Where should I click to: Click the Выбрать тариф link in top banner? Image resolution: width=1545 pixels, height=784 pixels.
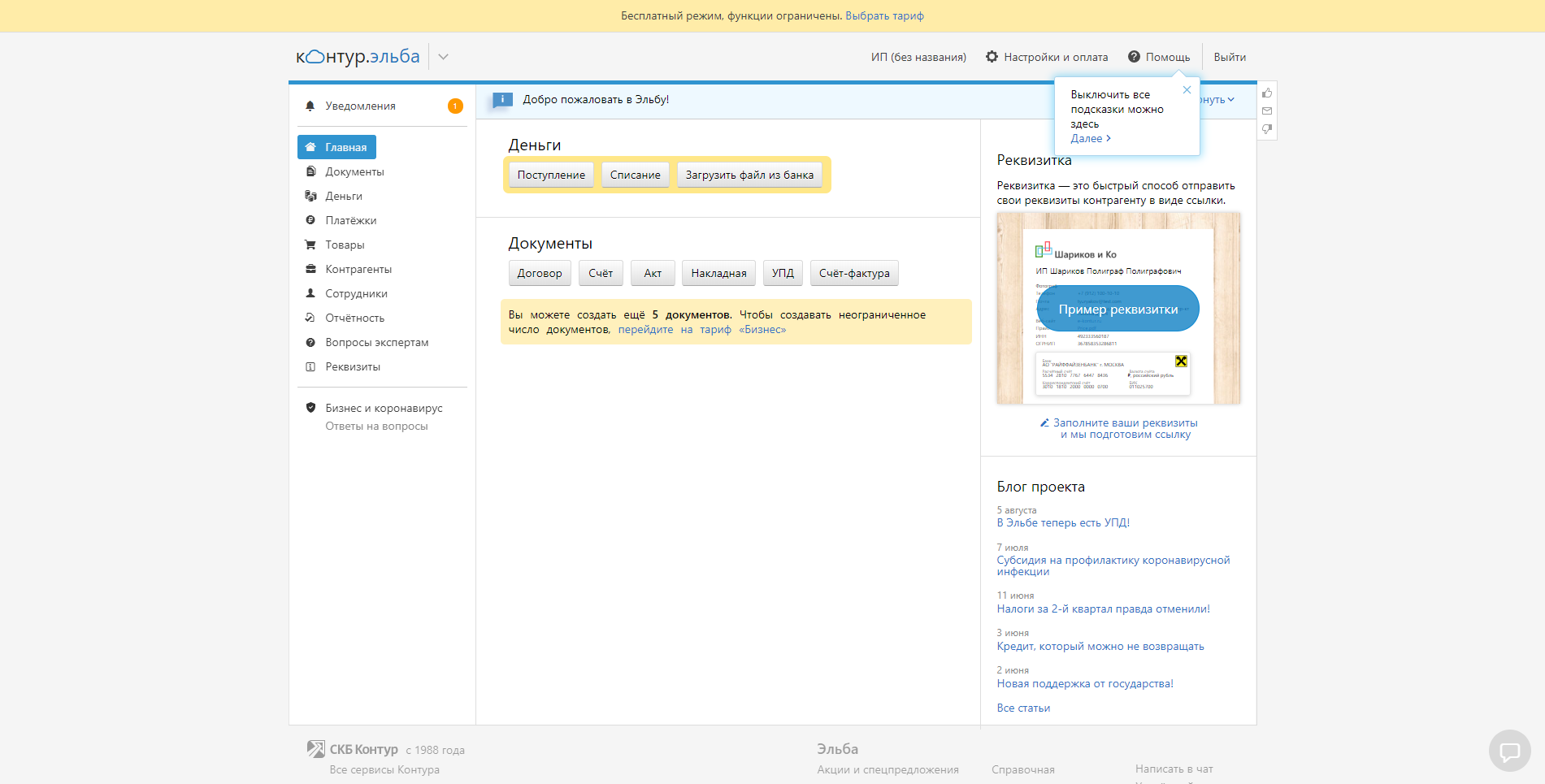click(884, 15)
